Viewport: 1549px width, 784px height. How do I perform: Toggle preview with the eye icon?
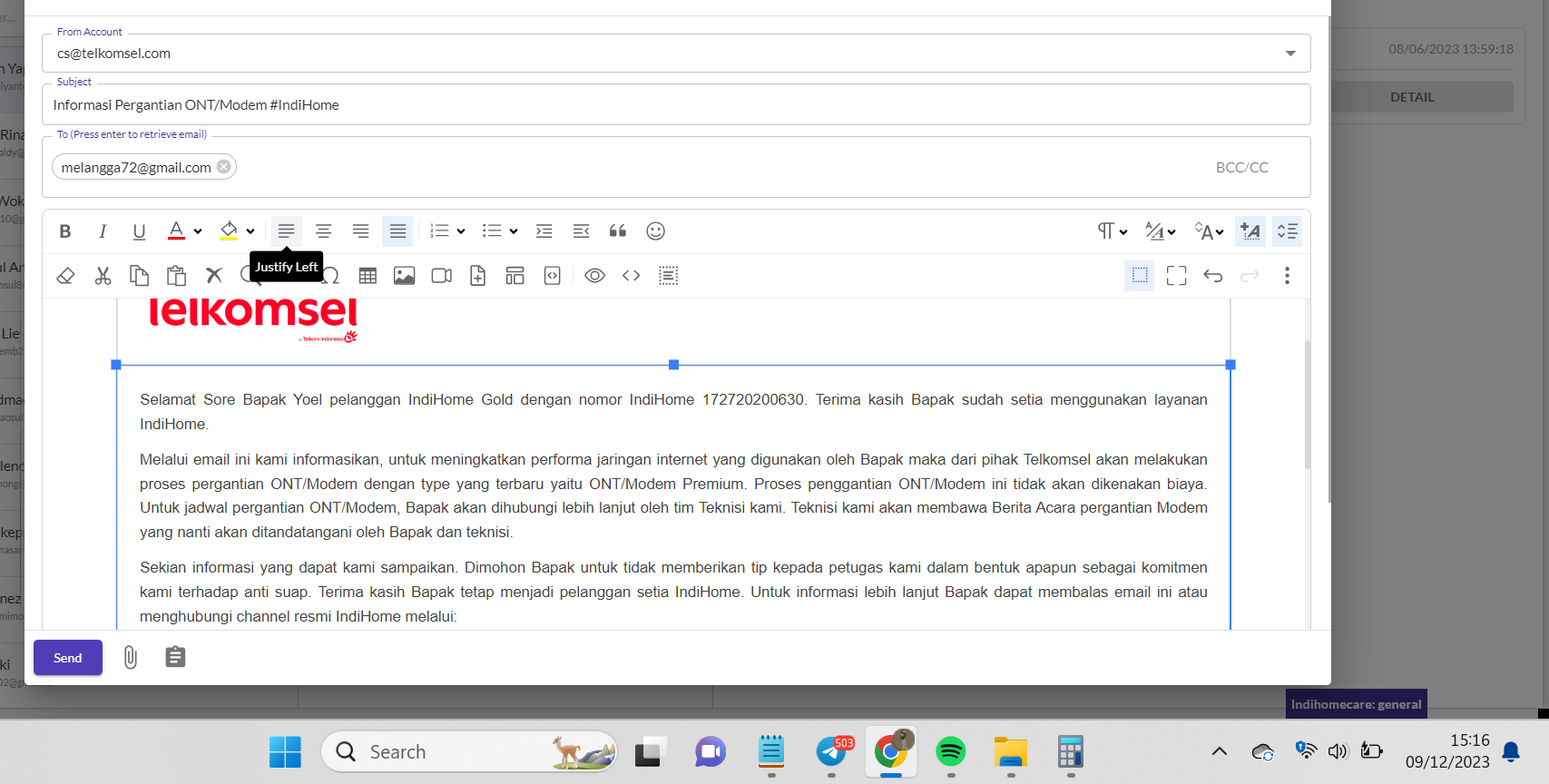[594, 276]
